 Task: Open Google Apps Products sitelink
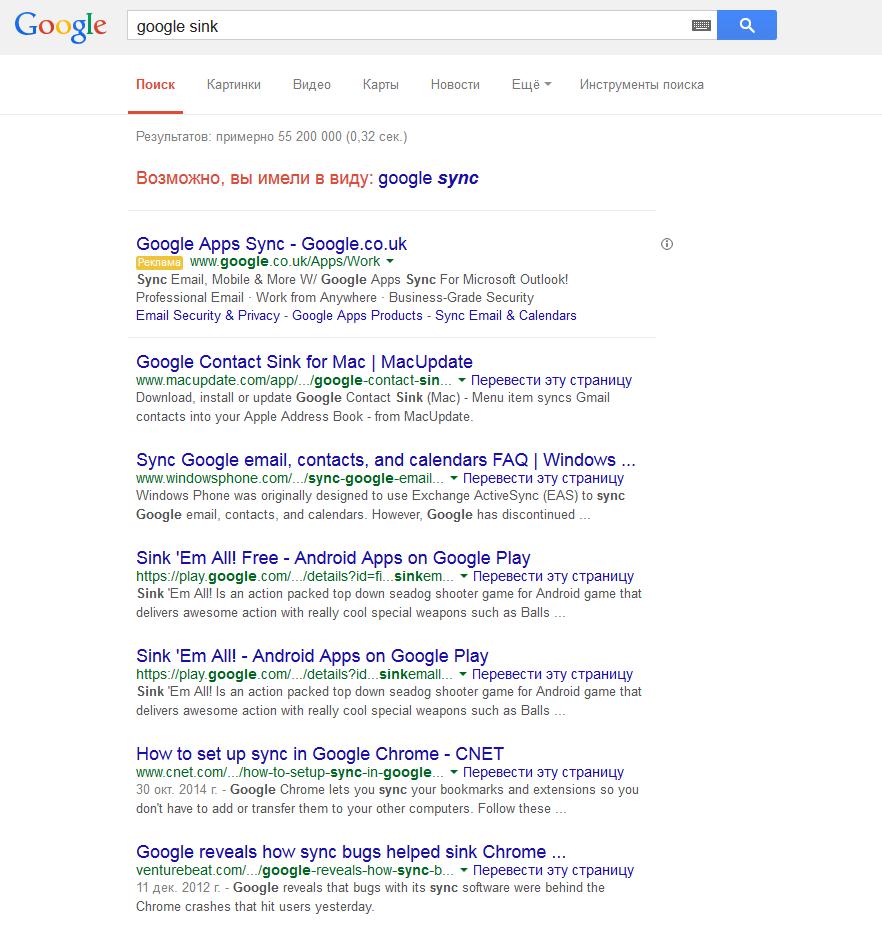point(357,315)
